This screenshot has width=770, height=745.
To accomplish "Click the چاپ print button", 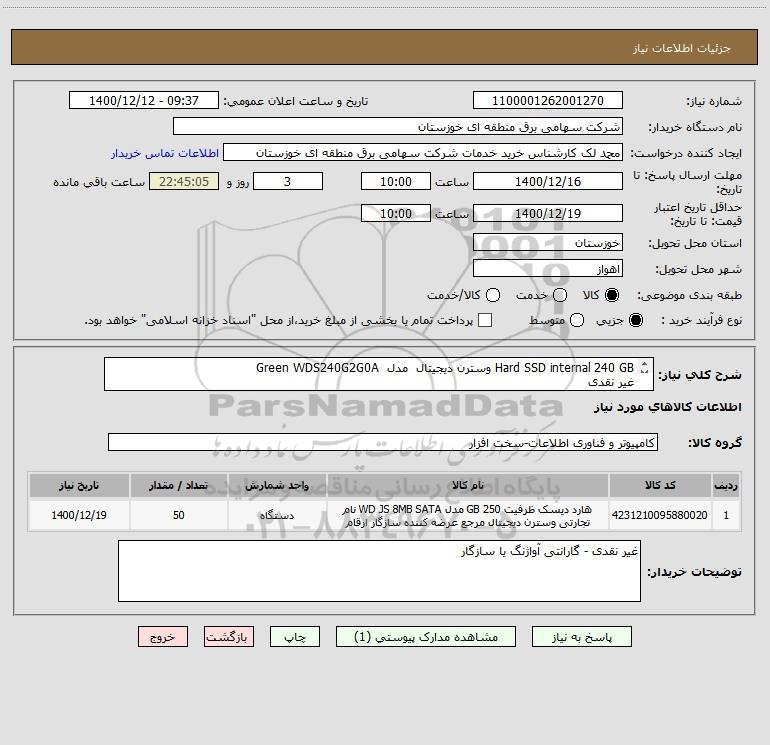I will [x=295, y=637].
